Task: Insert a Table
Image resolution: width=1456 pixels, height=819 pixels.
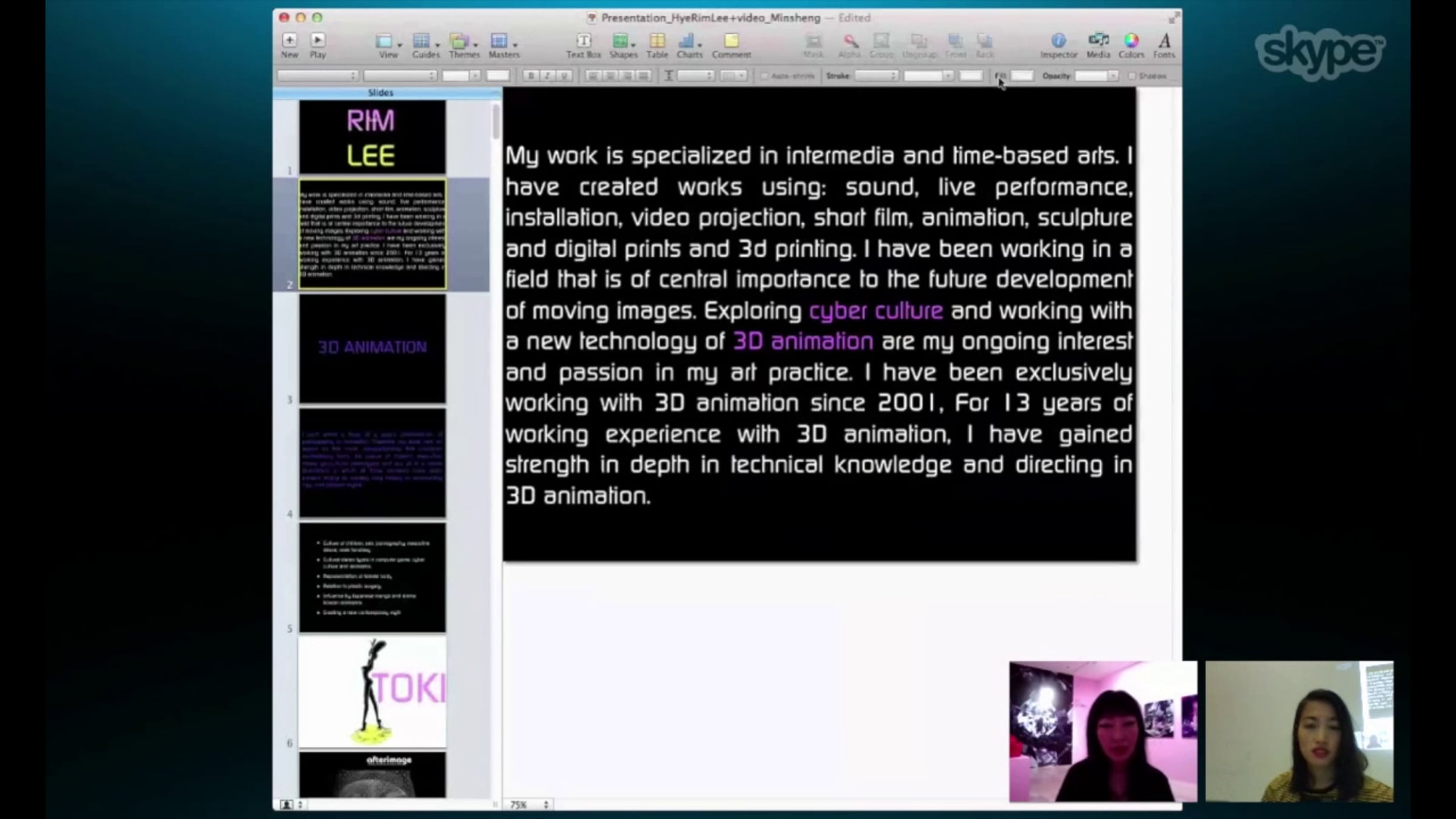Action: coord(657,41)
